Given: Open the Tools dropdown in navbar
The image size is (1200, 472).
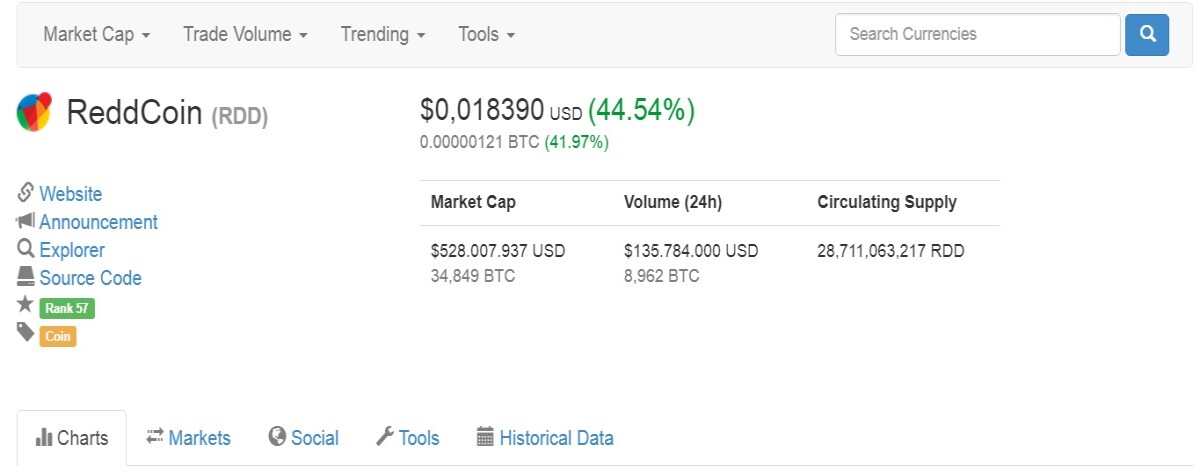Looking at the screenshot, I should (487, 34).
